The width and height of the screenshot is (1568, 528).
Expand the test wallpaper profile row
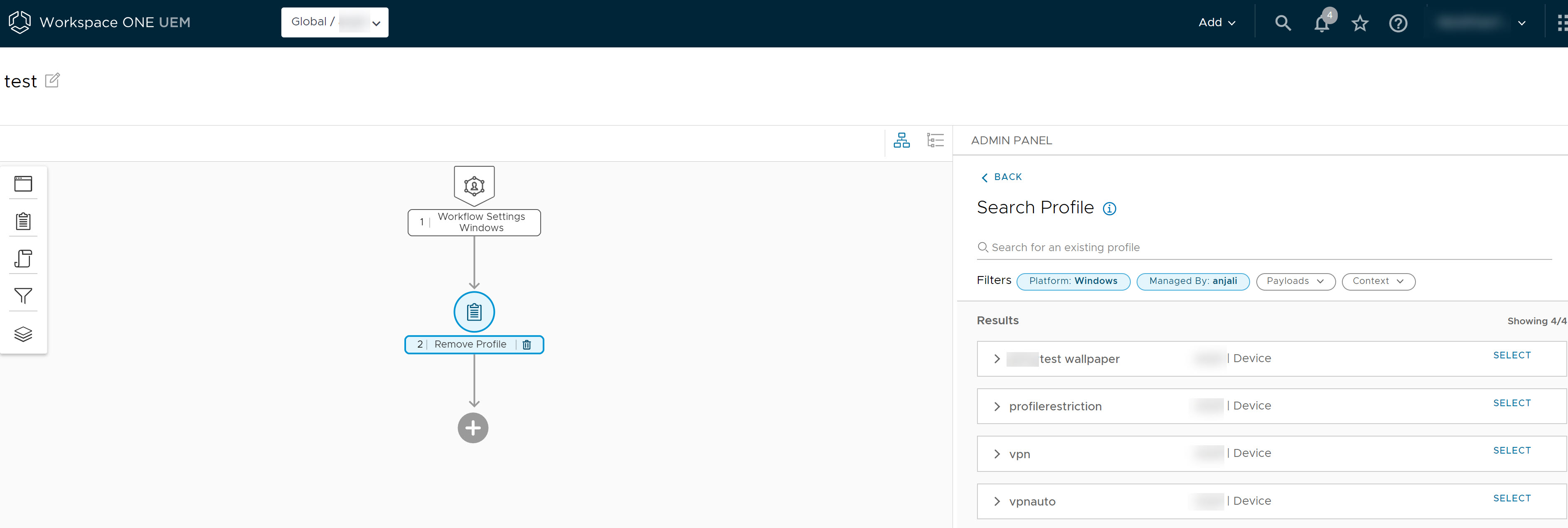997,359
